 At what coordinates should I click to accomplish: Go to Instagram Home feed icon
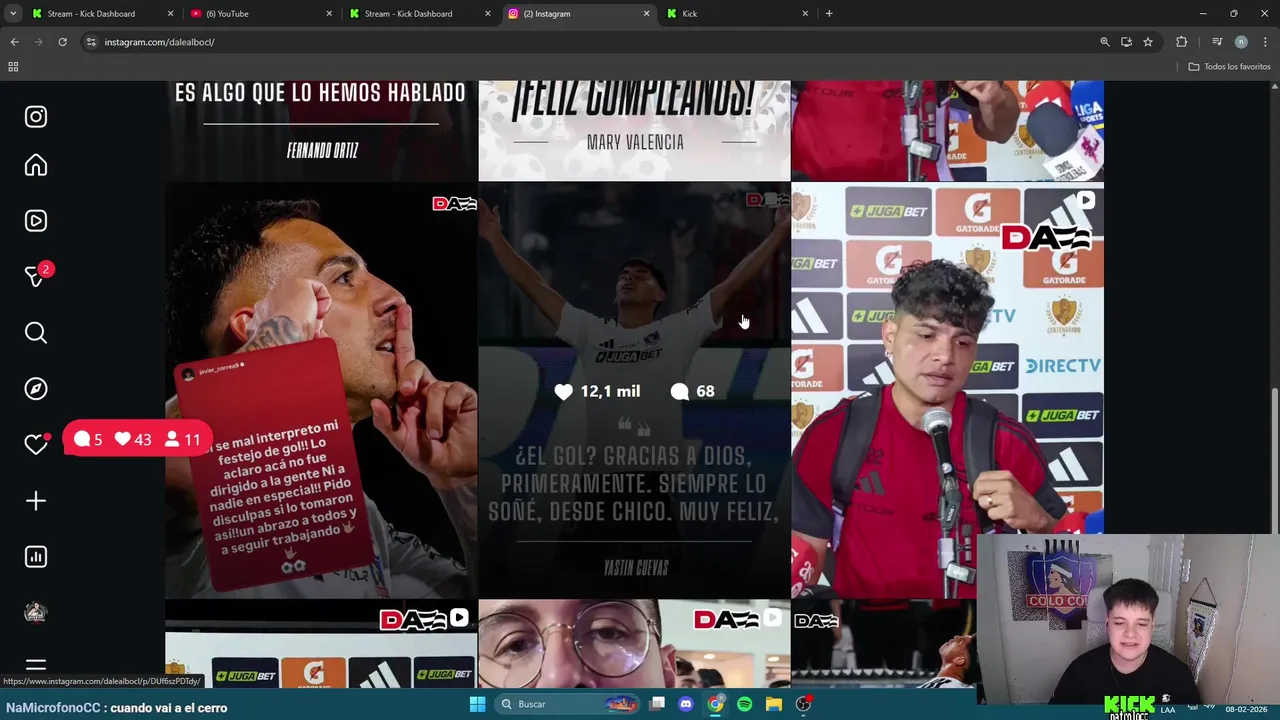pyautogui.click(x=36, y=166)
